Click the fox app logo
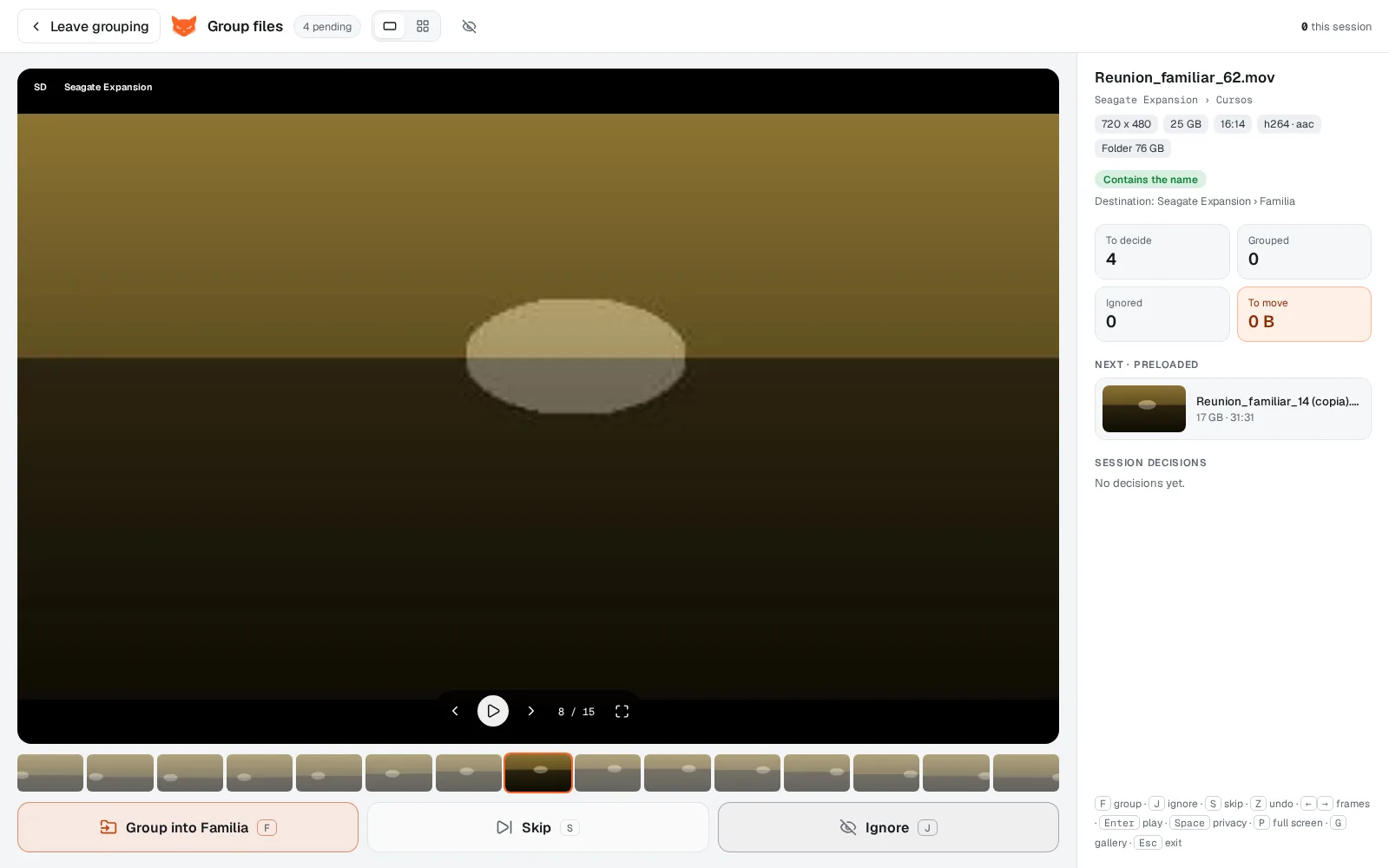1389x868 pixels. coord(184,26)
